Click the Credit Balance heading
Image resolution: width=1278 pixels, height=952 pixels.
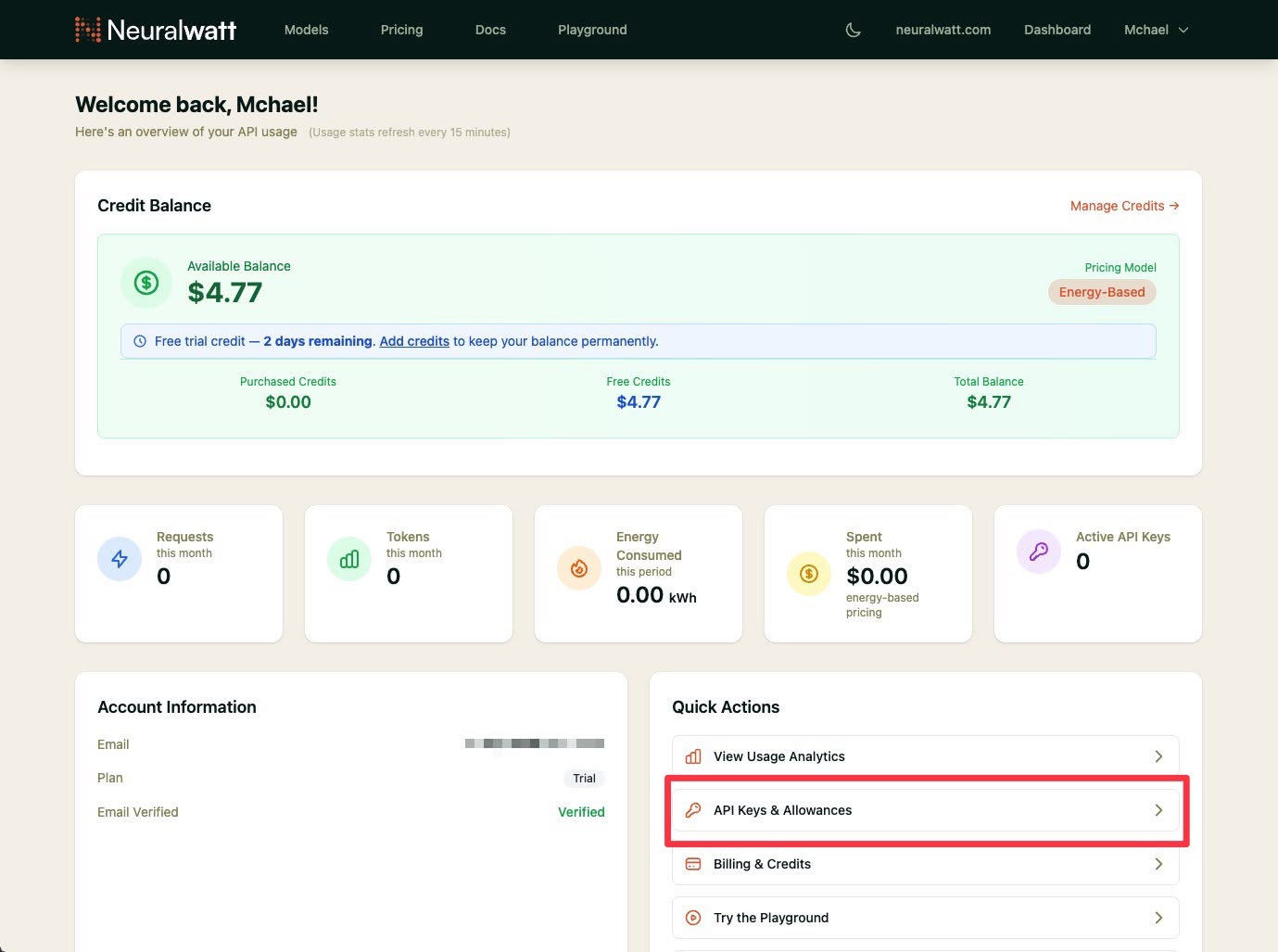(x=154, y=206)
